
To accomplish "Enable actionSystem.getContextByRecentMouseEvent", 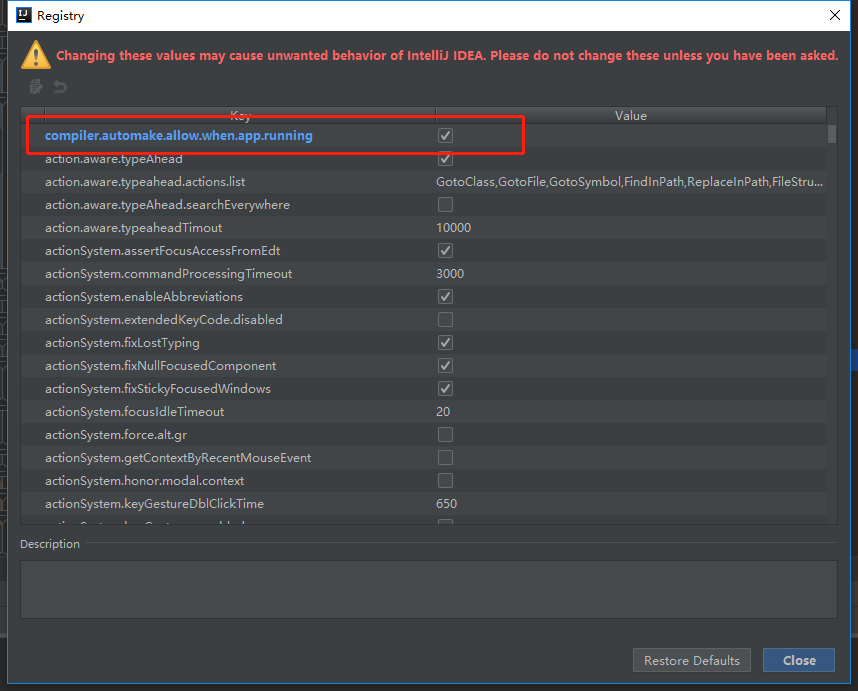I will [445, 457].
